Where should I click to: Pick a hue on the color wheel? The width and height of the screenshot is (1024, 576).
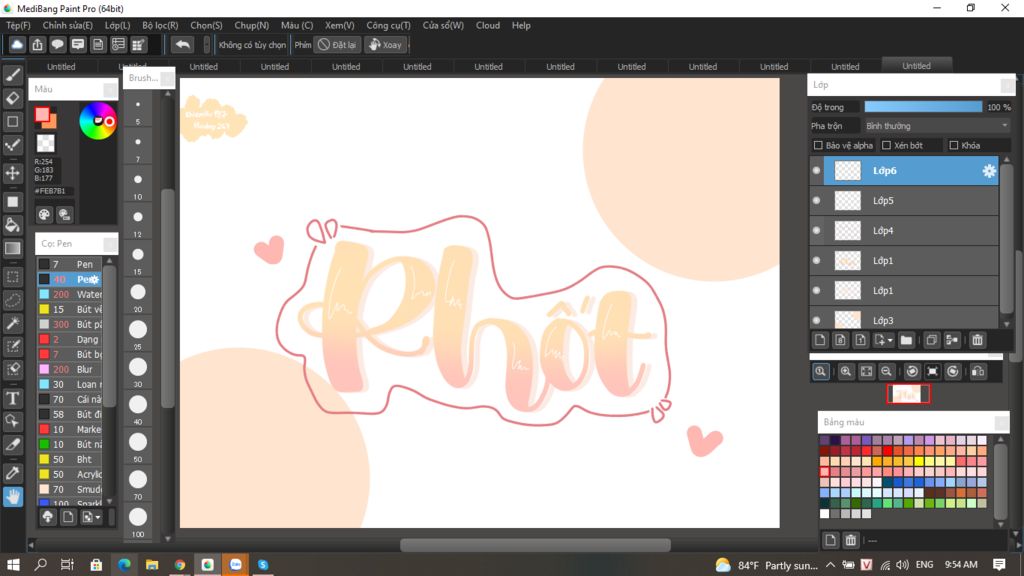click(x=98, y=121)
